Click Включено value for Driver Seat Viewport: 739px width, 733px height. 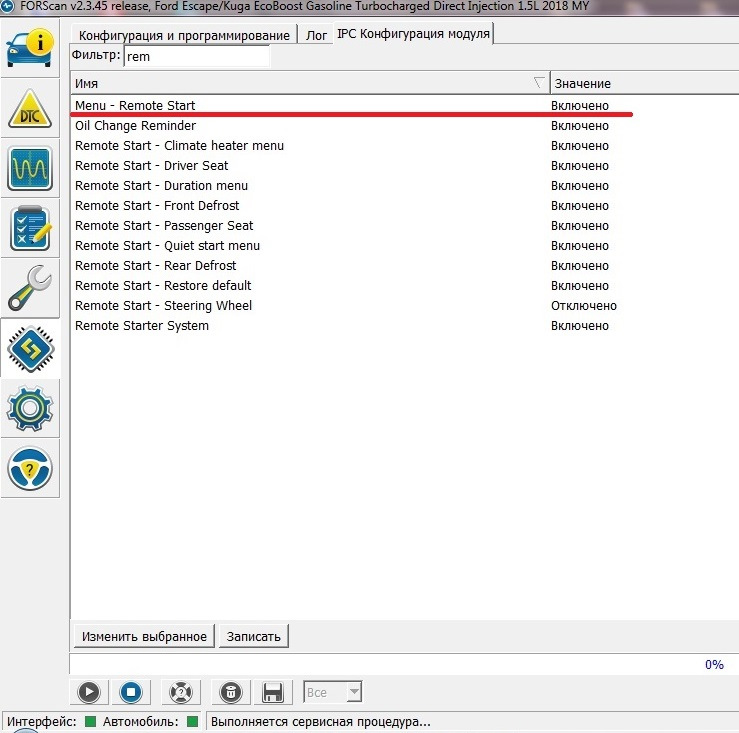coord(580,166)
